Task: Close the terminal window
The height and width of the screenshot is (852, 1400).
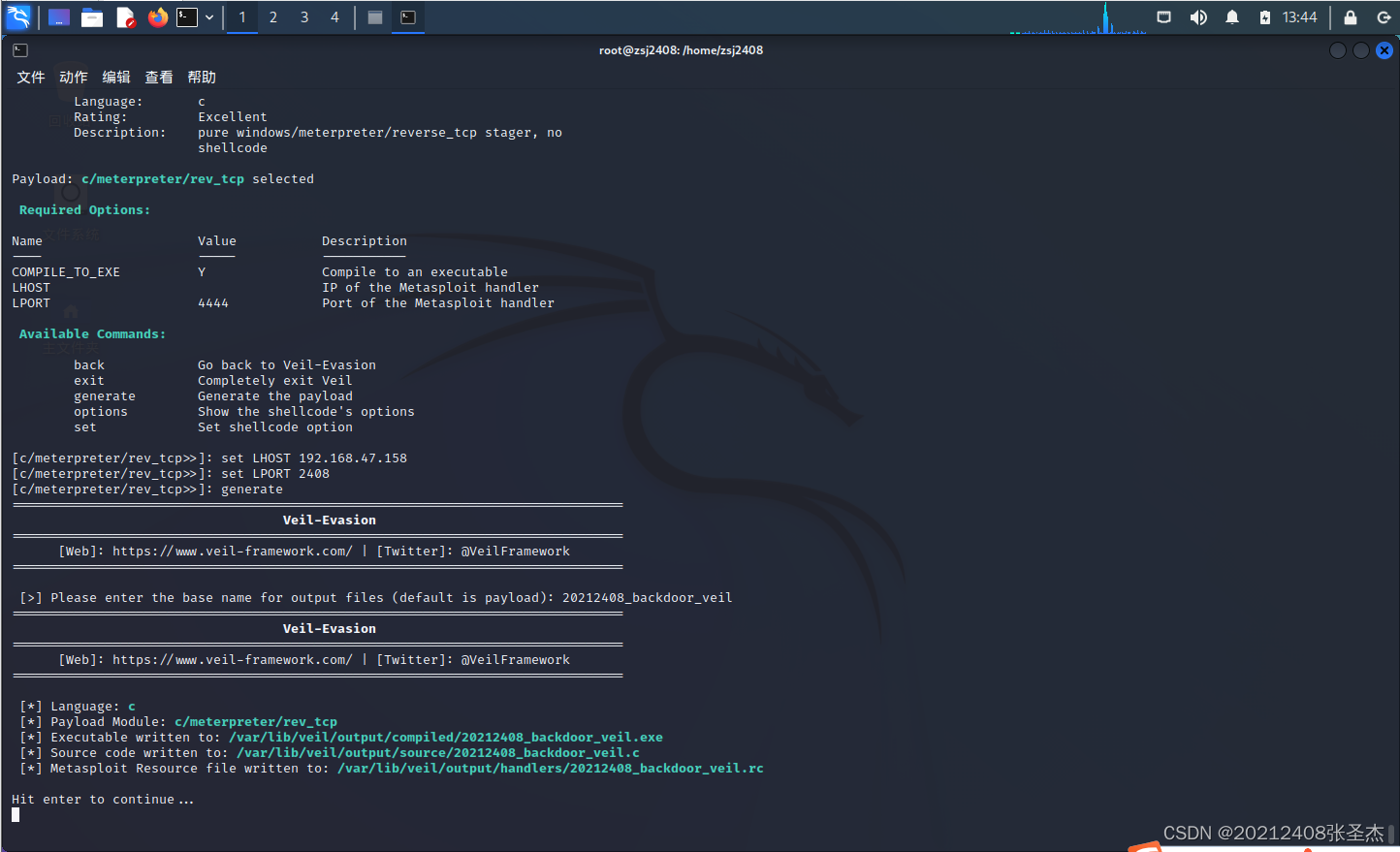Action: click(x=1384, y=50)
